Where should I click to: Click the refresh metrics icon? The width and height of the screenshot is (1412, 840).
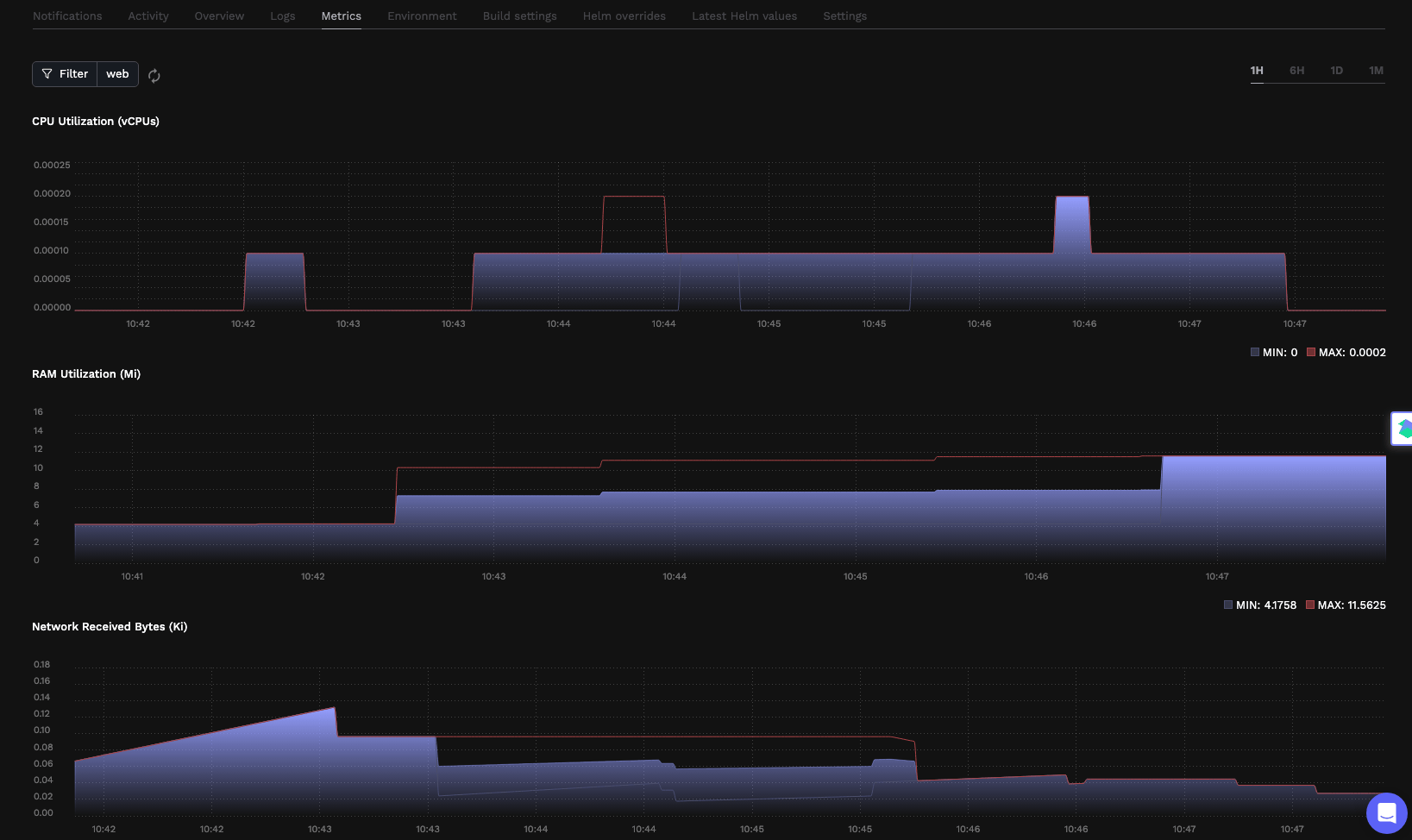(154, 76)
